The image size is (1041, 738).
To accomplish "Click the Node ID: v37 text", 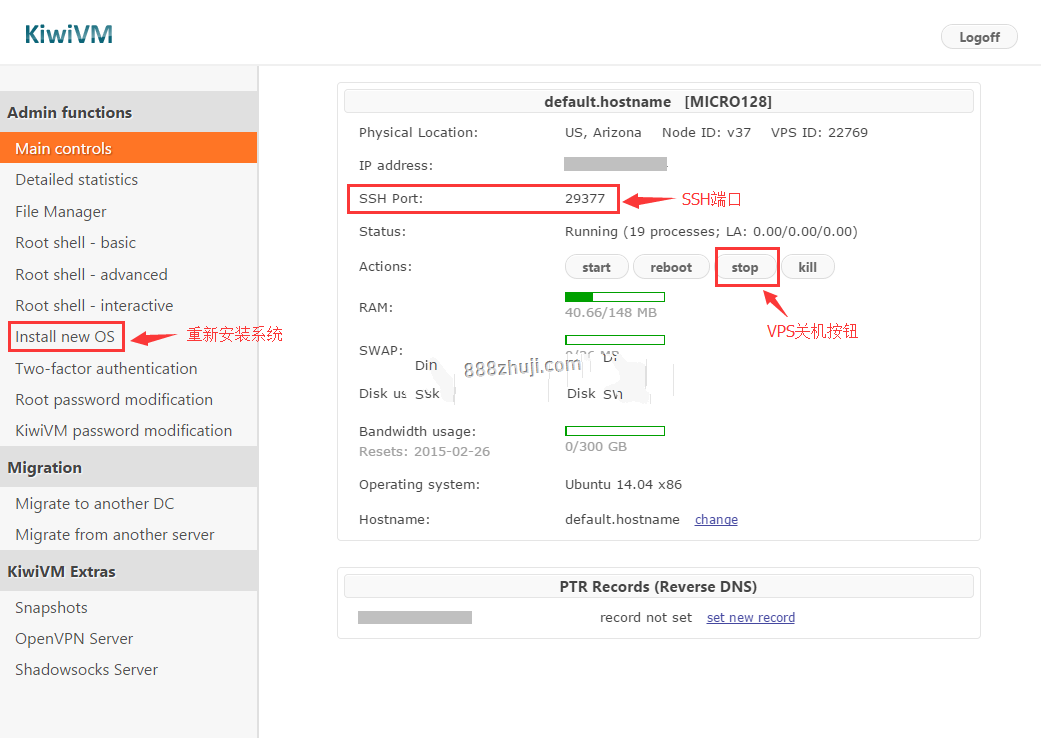I will pyautogui.click(x=706, y=133).
